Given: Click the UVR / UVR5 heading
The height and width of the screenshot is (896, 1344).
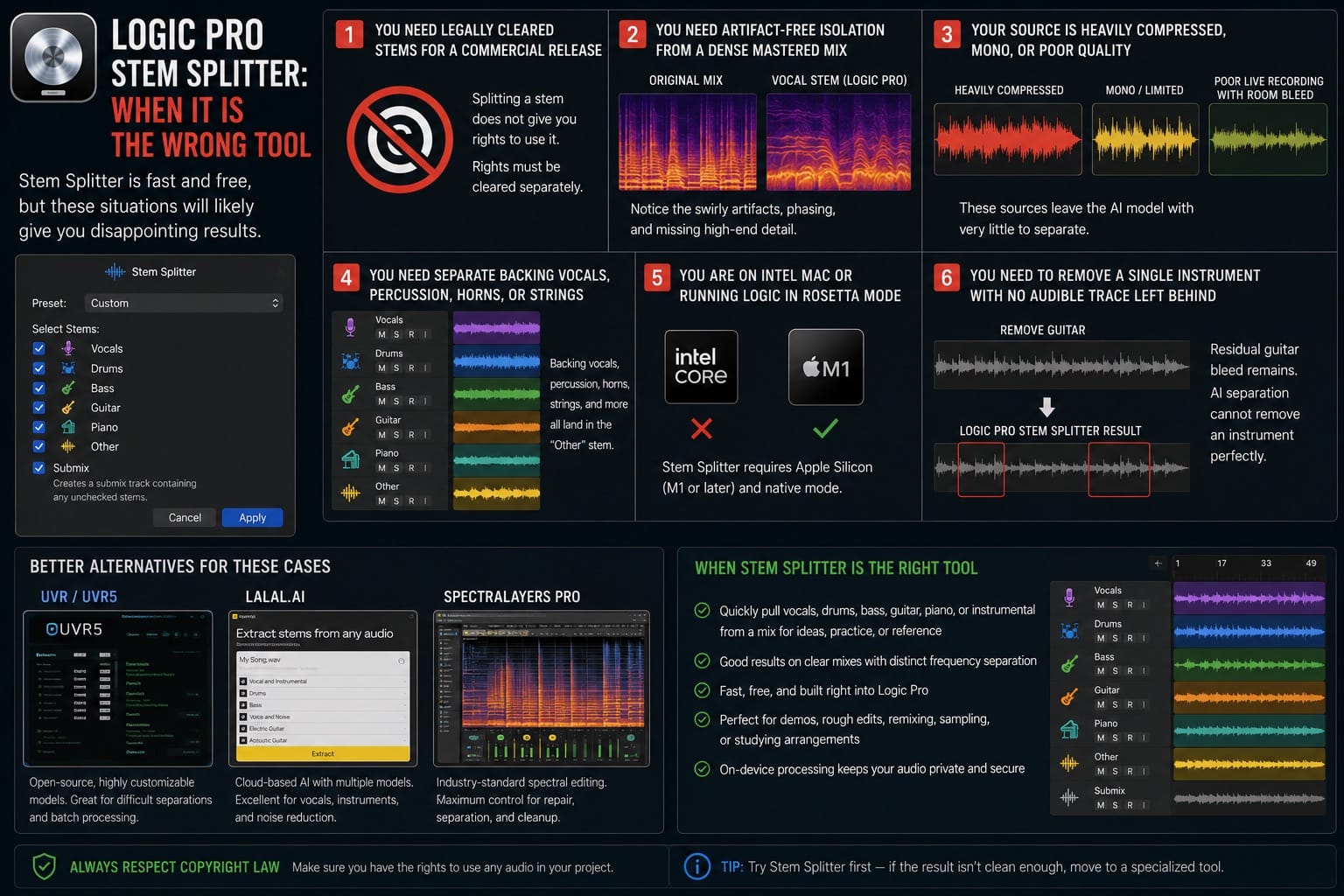Looking at the screenshot, I should (x=79, y=597).
